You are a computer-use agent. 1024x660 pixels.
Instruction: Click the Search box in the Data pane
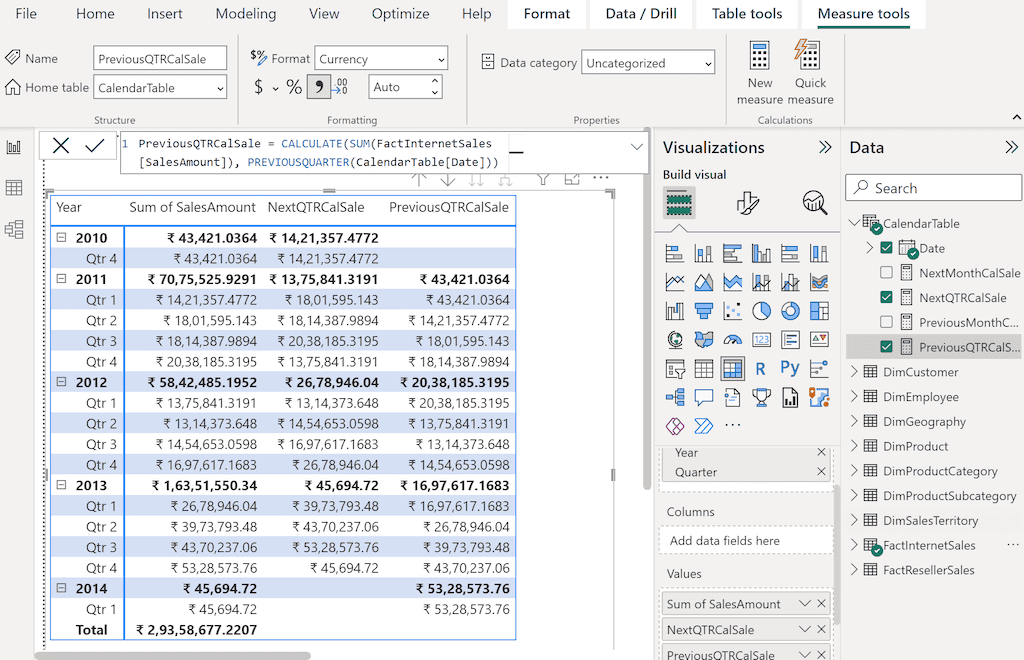pyautogui.click(x=932, y=187)
